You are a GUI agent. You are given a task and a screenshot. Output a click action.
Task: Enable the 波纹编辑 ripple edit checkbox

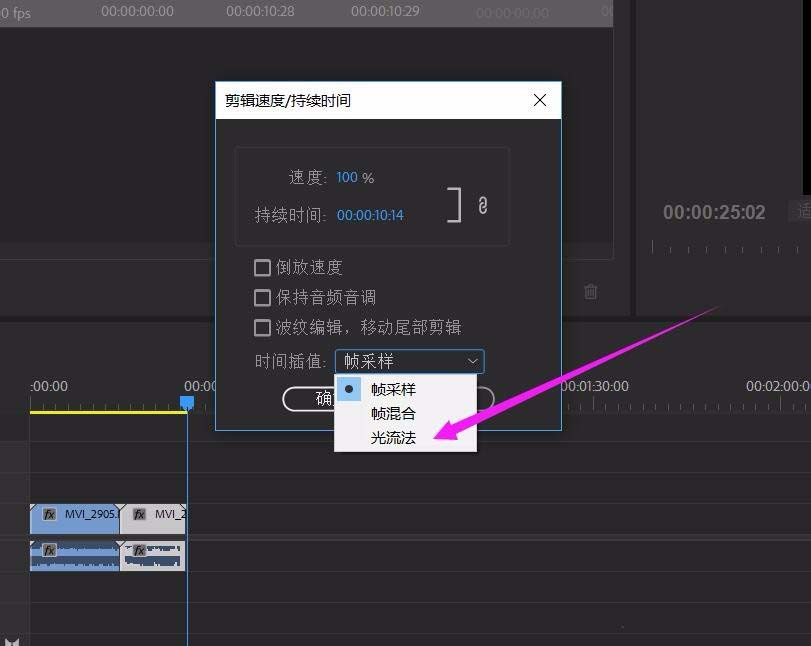tap(261, 327)
